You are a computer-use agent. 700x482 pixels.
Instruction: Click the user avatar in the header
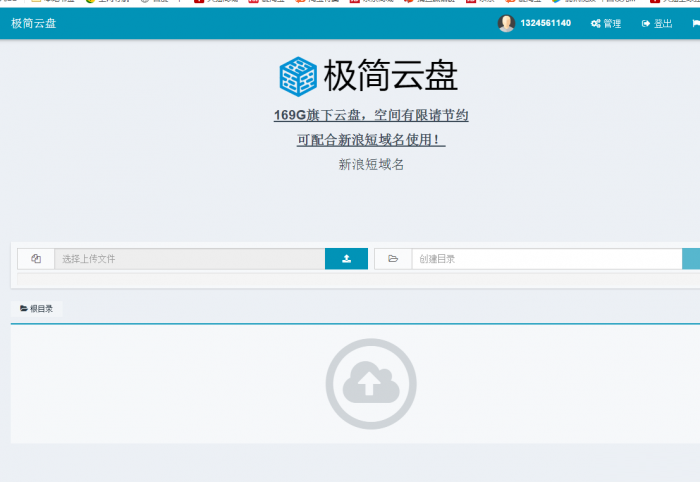click(x=507, y=23)
